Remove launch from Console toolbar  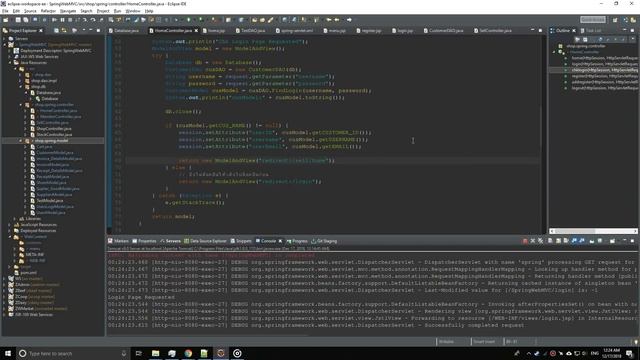click(533, 241)
